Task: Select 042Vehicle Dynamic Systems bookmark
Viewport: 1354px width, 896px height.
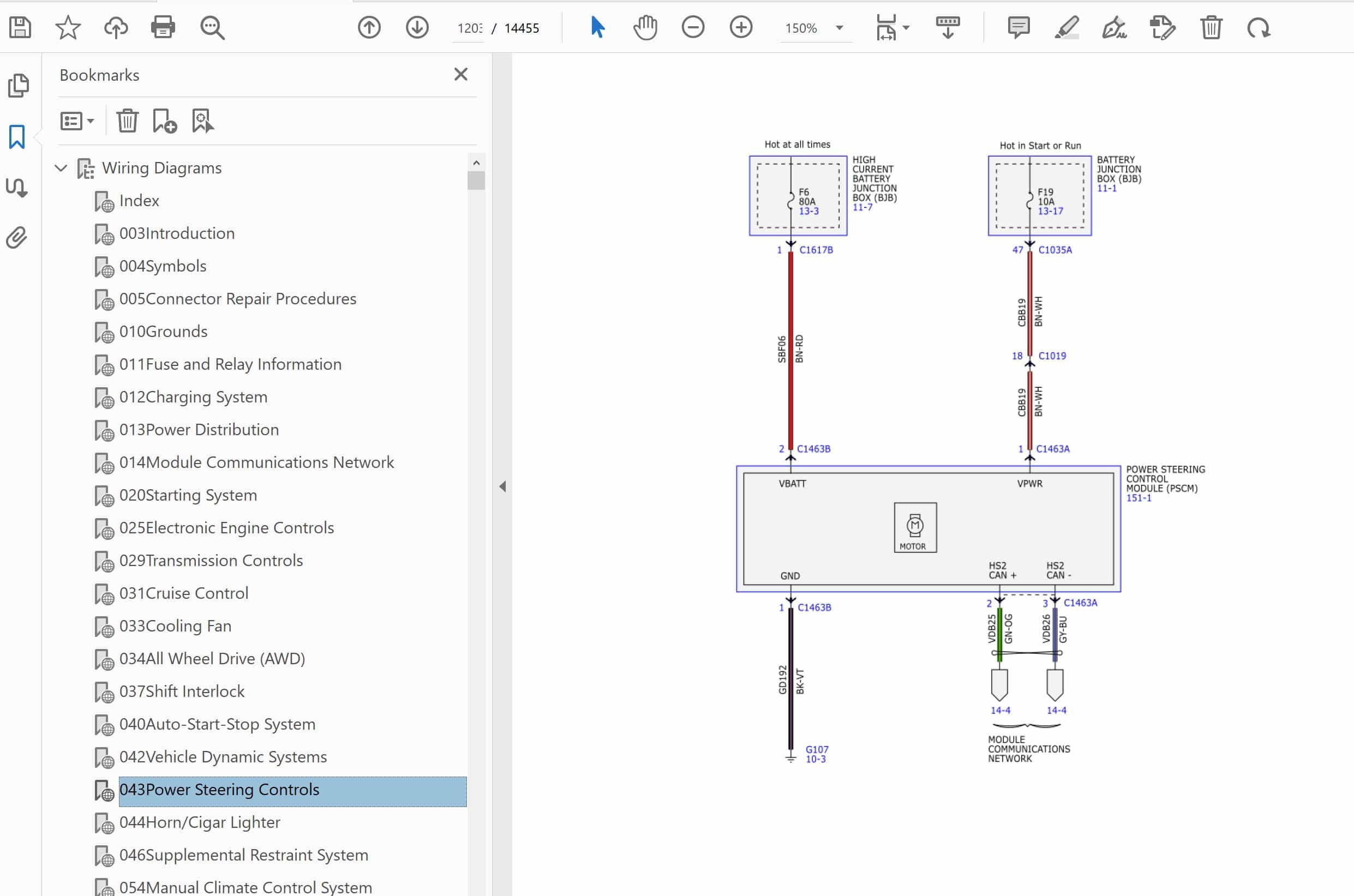Action: click(223, 756)
